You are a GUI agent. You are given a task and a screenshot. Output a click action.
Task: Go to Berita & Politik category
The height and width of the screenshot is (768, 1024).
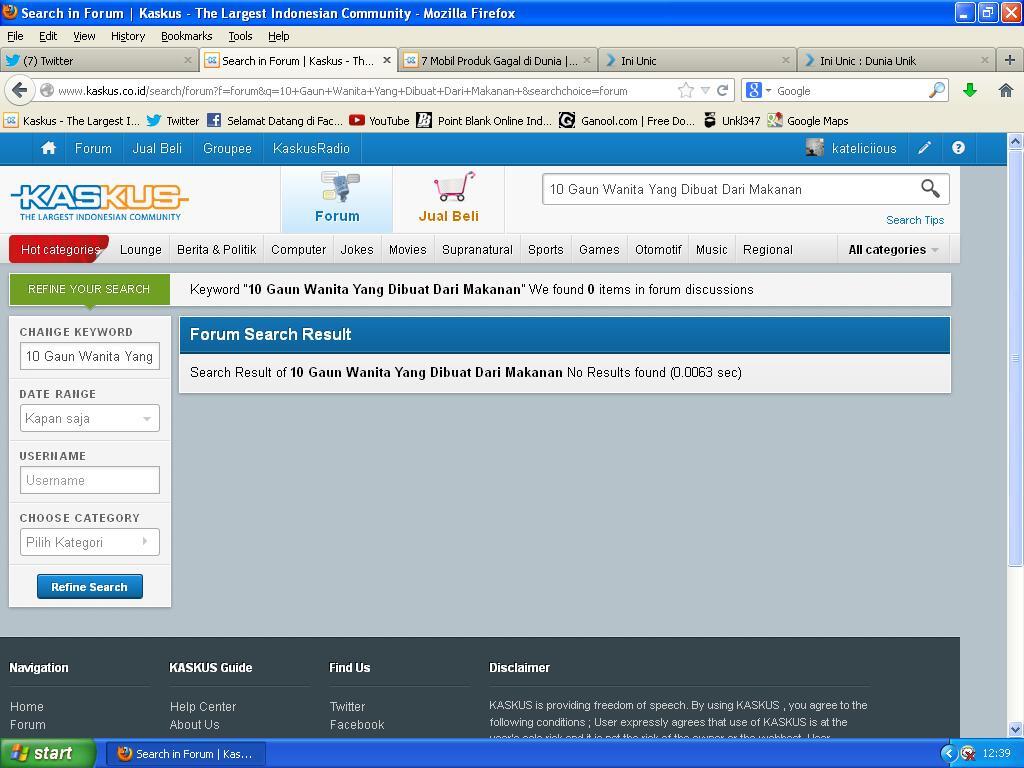click(216, 249)
